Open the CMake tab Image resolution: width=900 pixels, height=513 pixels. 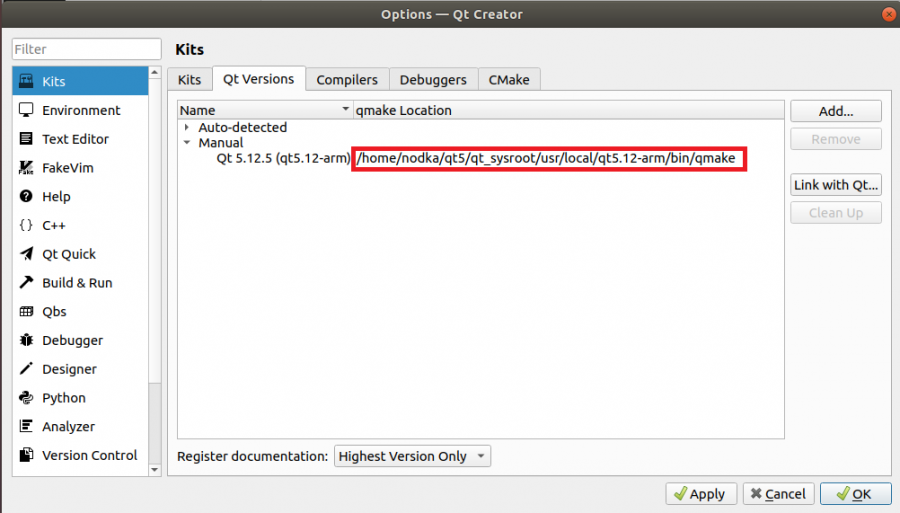point(509,79)
